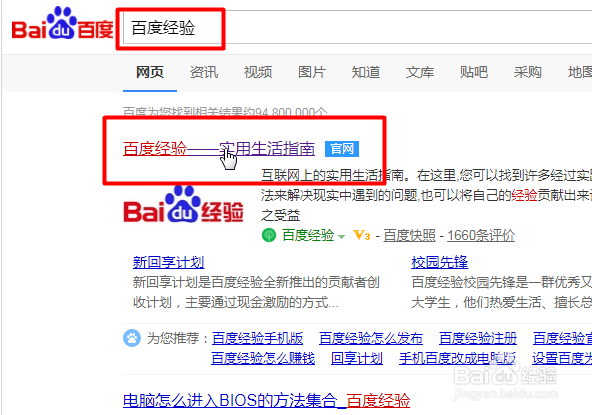Open recommended link 回享计划
This screenshot has height=415, width=592.
pyautogui.click(x=357, y=358)
